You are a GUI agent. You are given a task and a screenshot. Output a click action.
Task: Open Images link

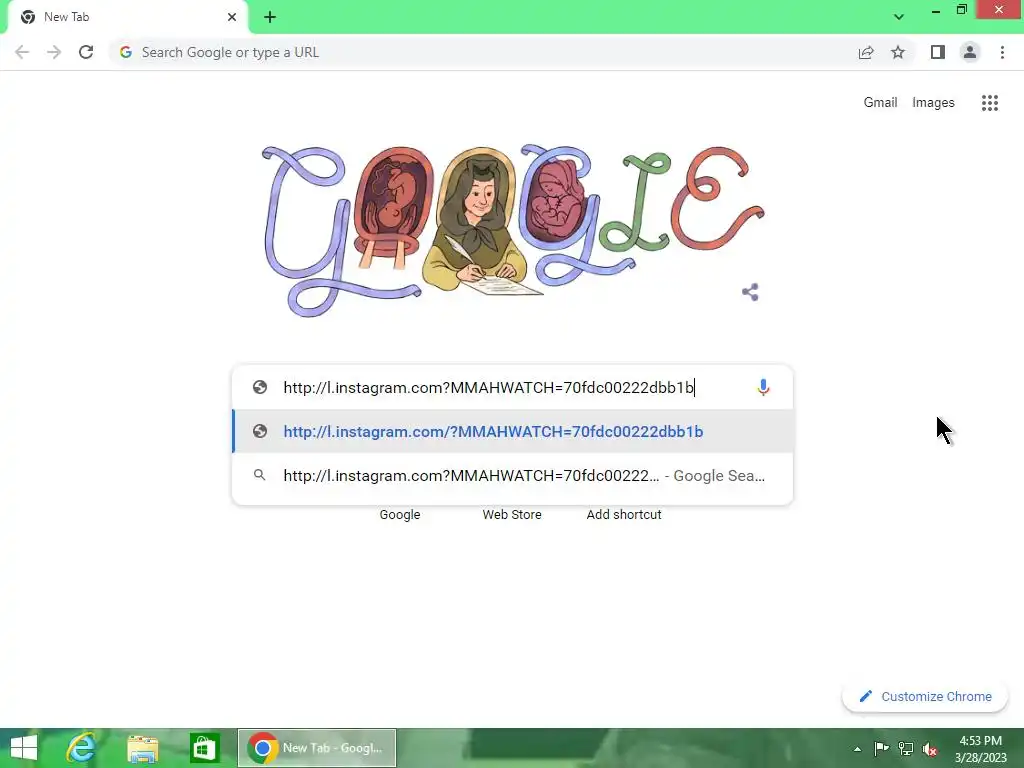pos(933,103)
